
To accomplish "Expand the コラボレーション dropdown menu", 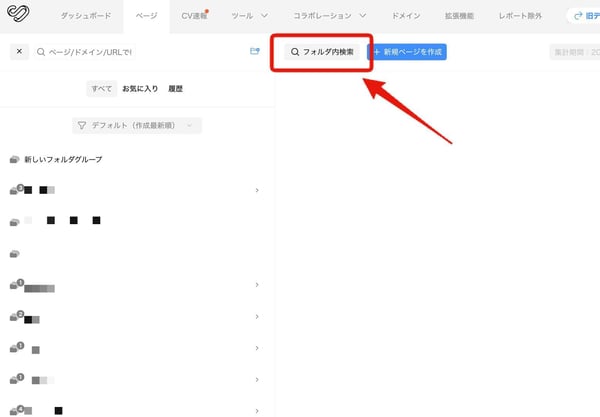I will [x=329, y=16].
